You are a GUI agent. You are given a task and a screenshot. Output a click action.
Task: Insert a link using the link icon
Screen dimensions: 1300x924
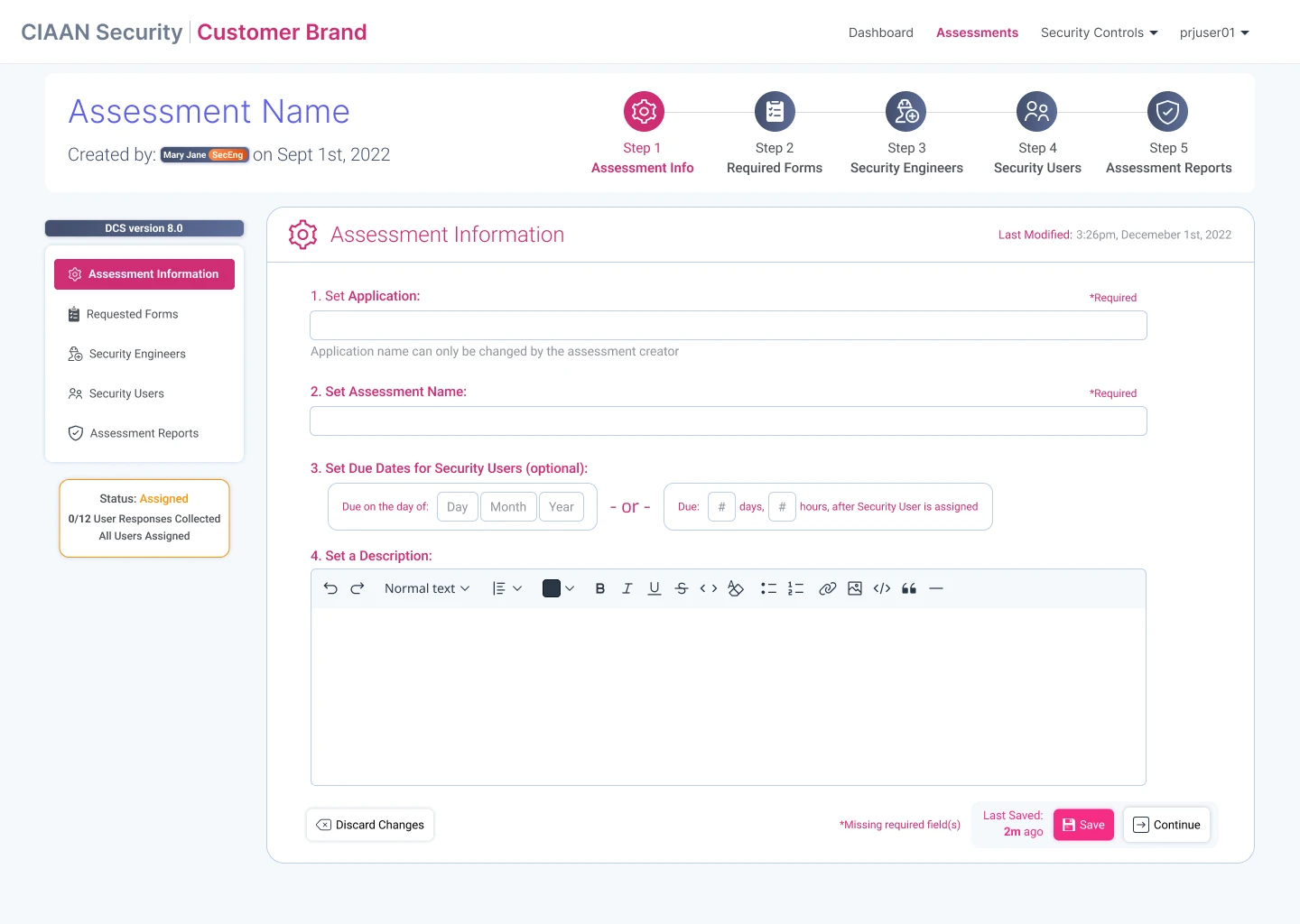tap(827, 588)
